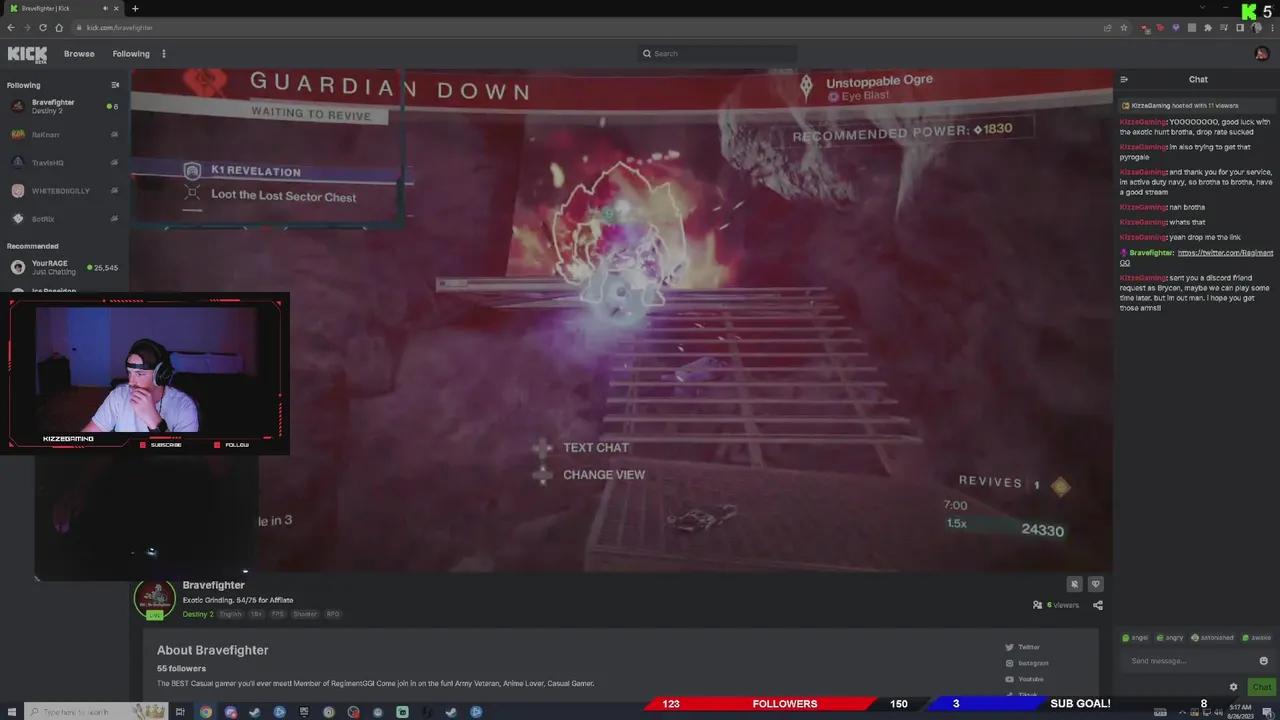Click the Destiny 2 category link under the stream title
The height and width of the screenshot is (720, 1280).
(x=198, y=614)
